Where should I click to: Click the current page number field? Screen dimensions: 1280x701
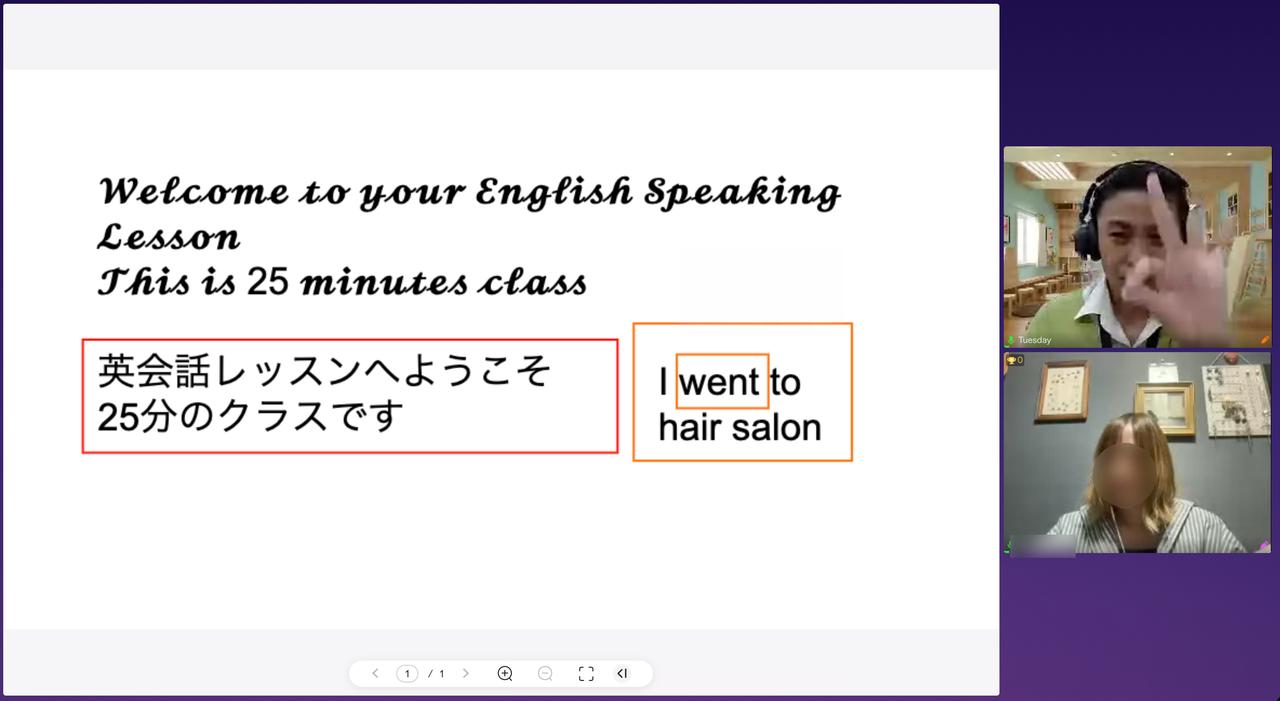coord(407,673)
